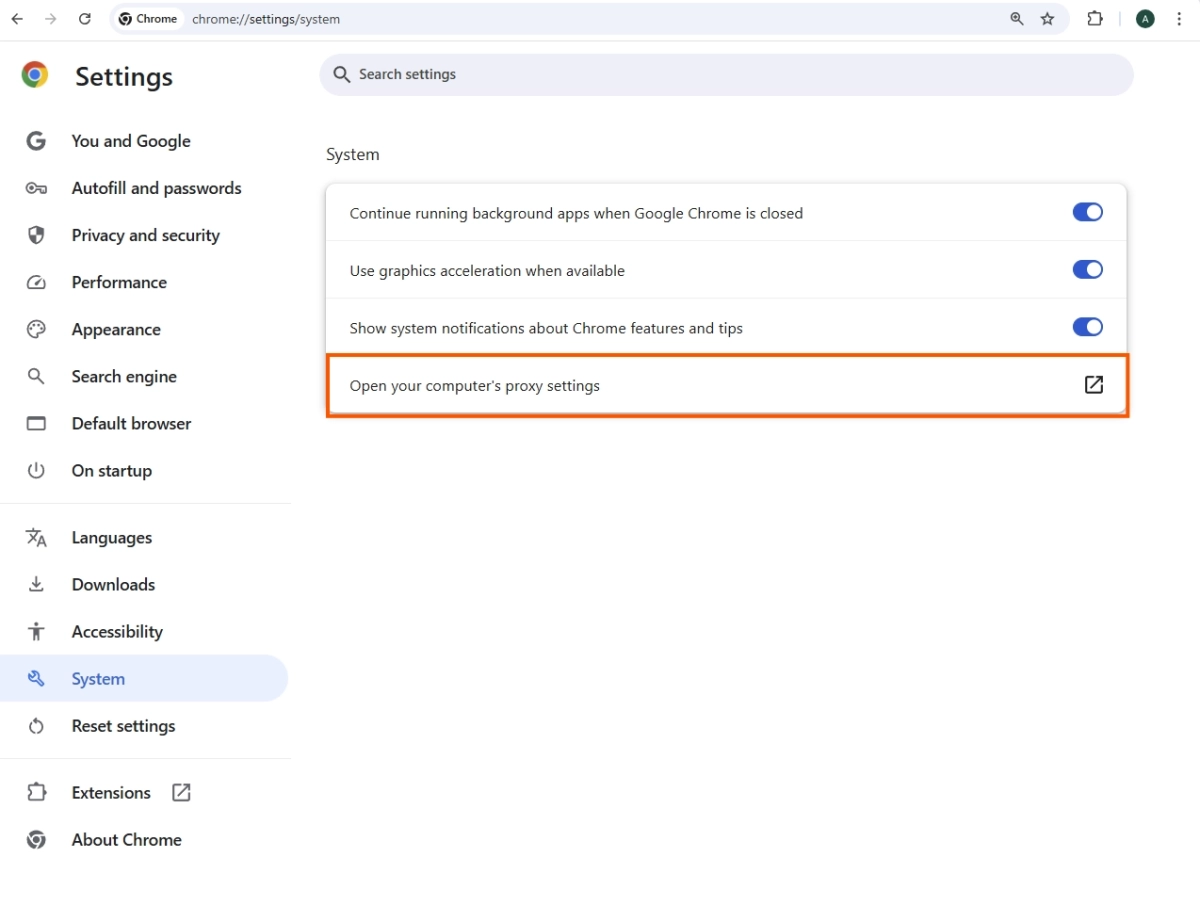The image size is (1200, 922).
Task: Open your computer's proxy settings
Action: click(727, 385)
